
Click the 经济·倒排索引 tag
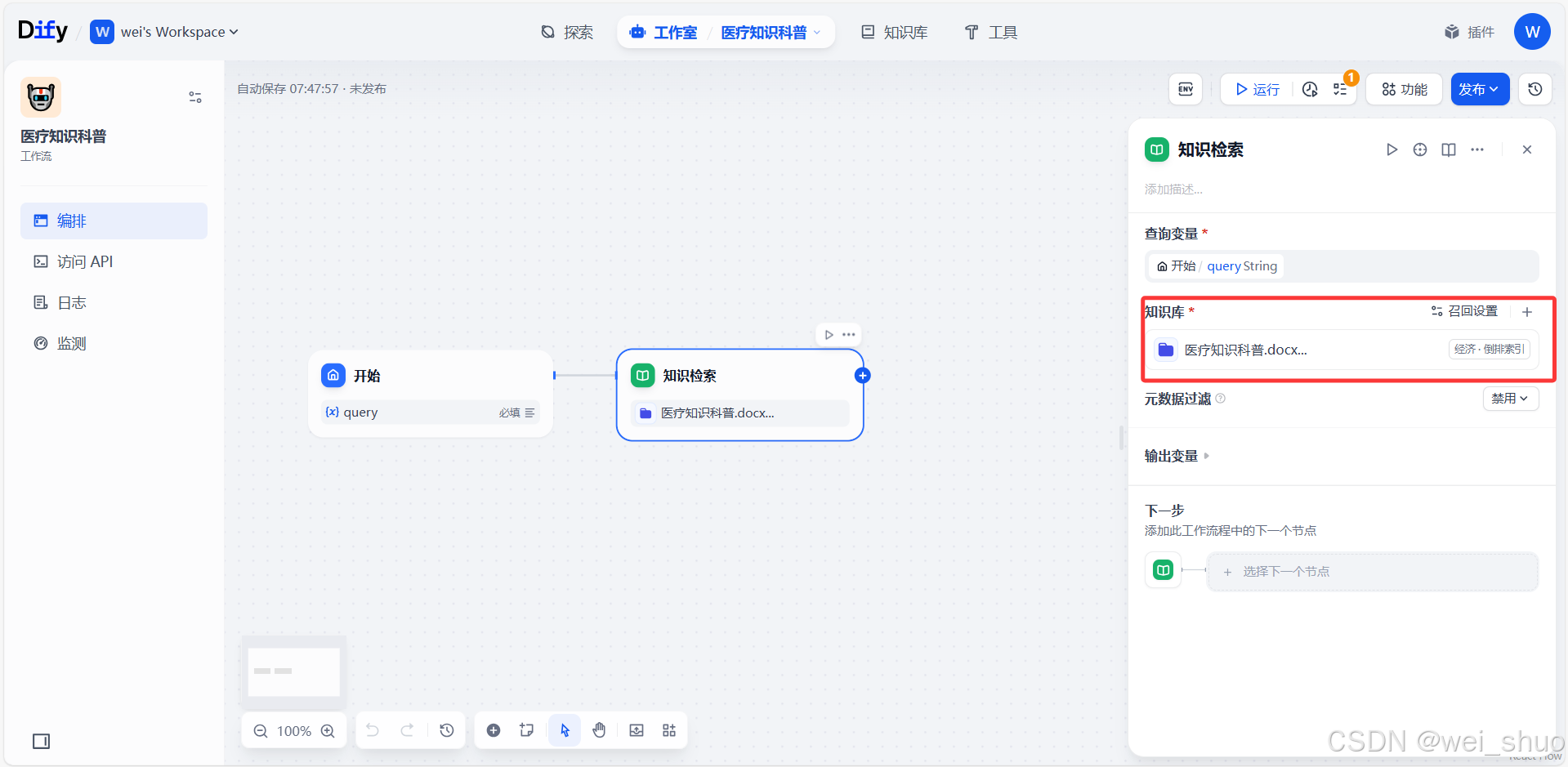[x=1490, y=349]
